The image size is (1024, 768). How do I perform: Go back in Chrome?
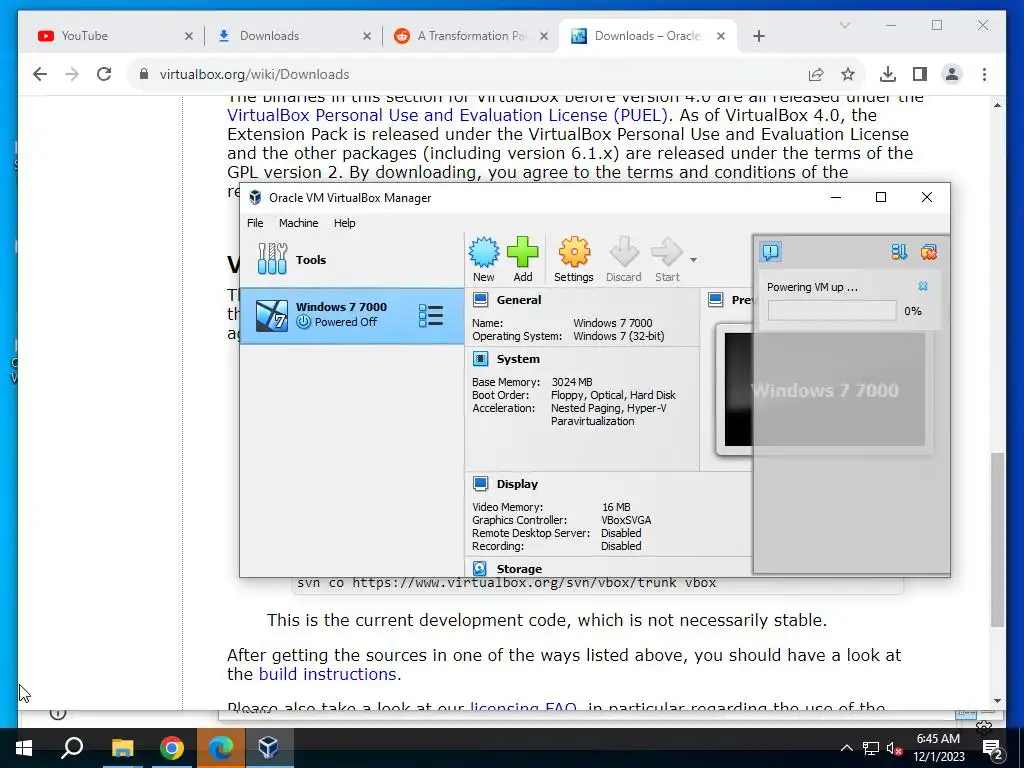point(40,74)
